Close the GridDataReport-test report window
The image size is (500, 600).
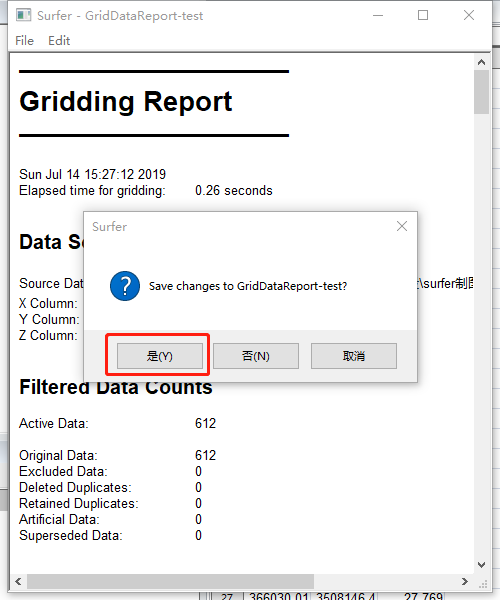click(x=469, y=15)
